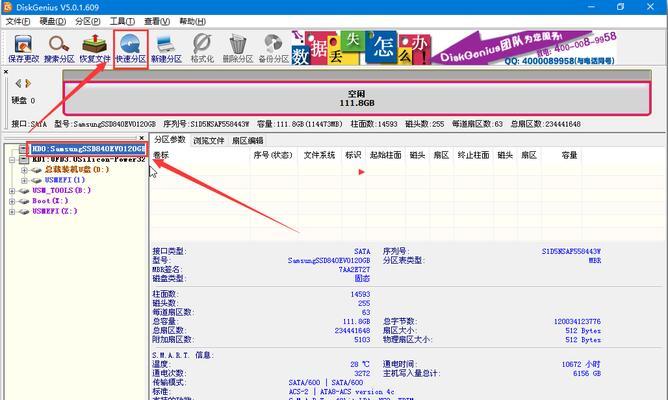Click the HD0 Samsung SSD disk icon in tree

(x=24, y=149)
